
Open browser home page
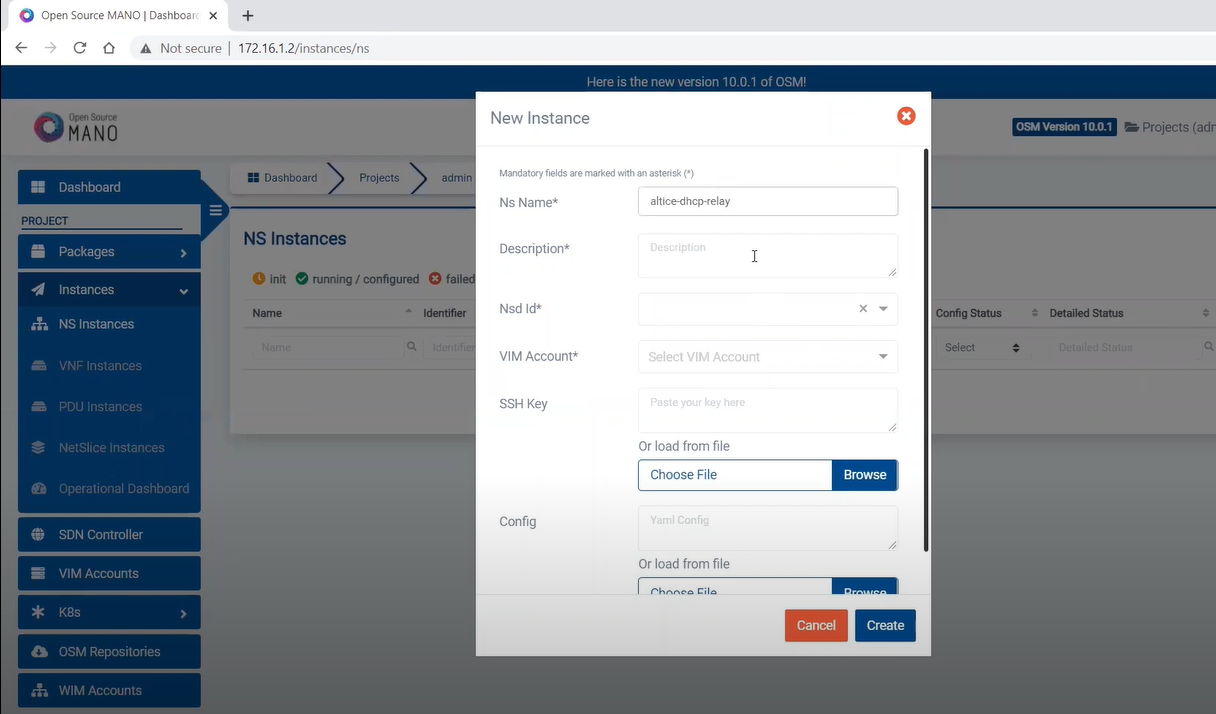(109, 48)
